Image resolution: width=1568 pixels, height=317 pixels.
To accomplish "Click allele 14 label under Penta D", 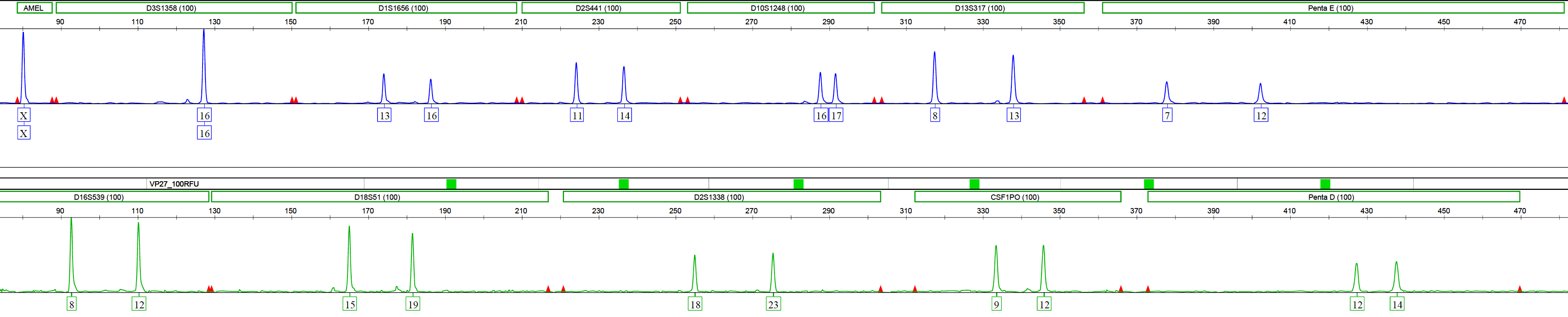I will [1397, 304].
